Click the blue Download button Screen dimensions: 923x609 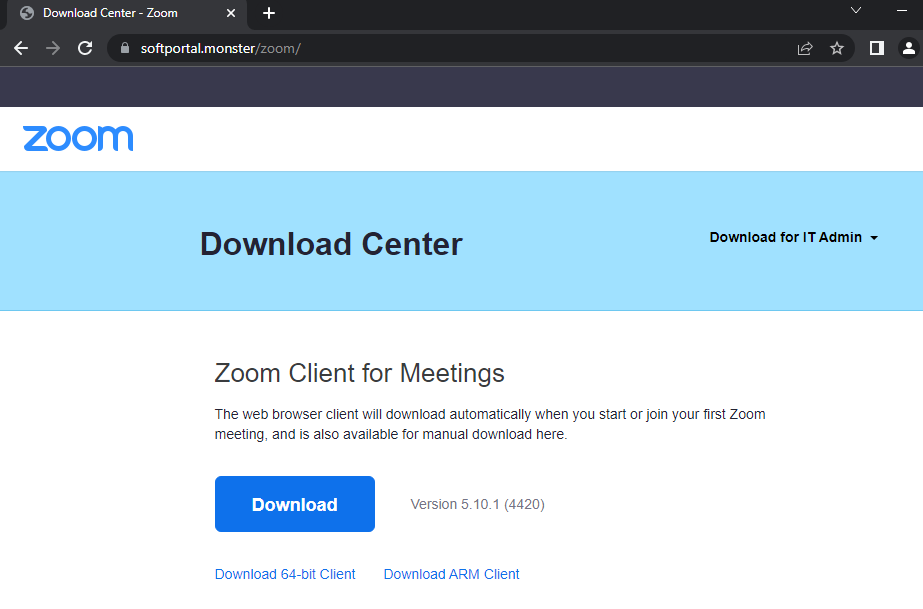click(295, 504)
